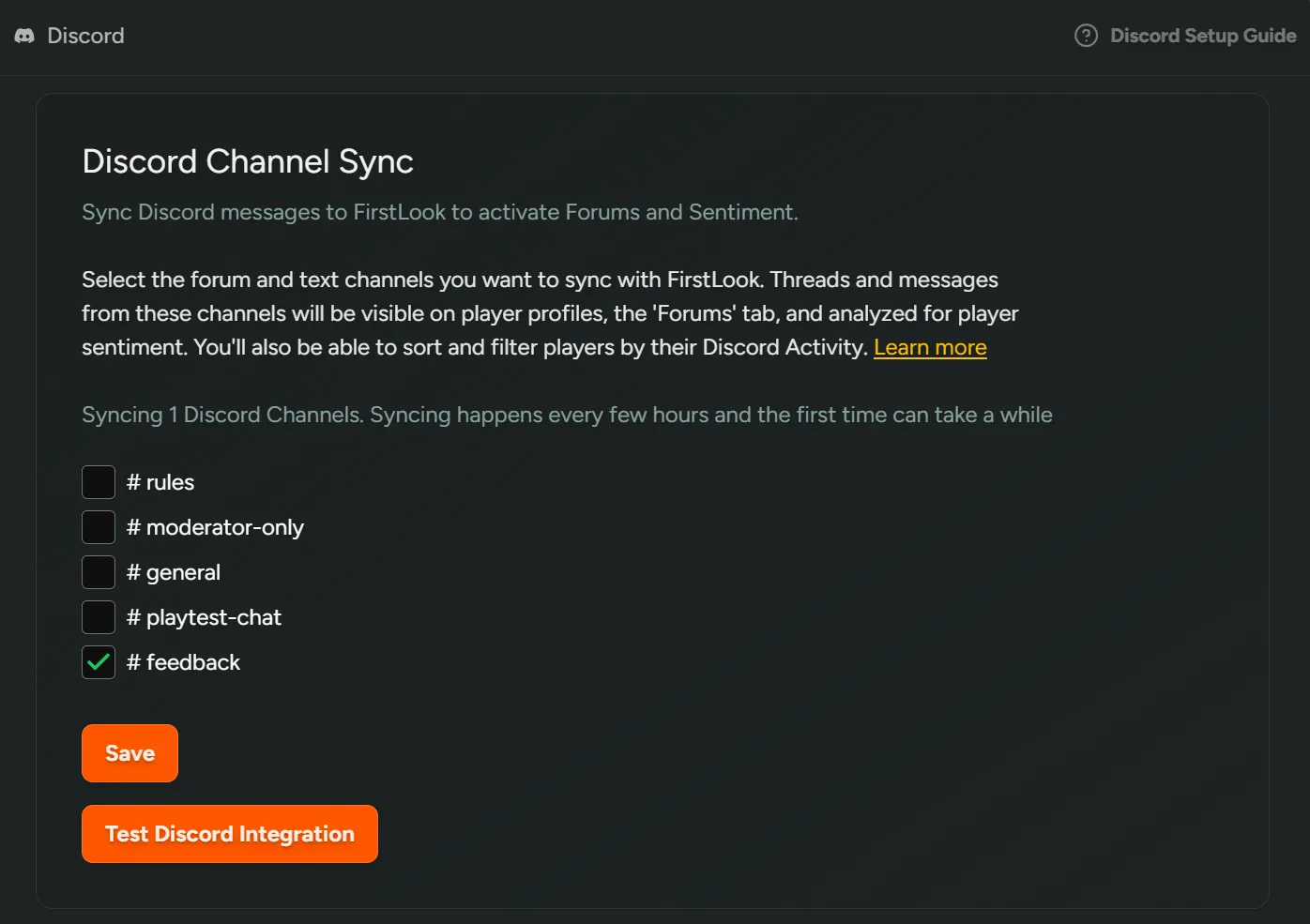The width and height of the screenshot is (1310, 924).
Task: Click the '# moderator-only' channel label
Action: tap(215, 527)
